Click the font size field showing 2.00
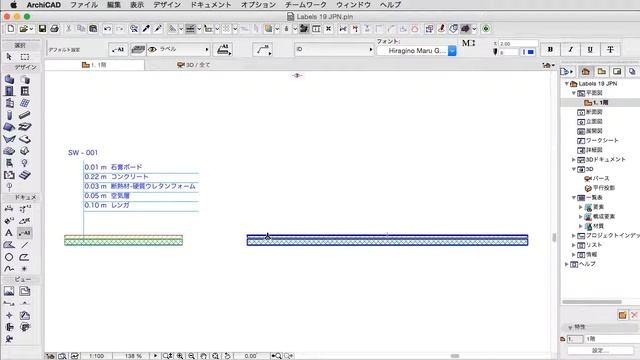640x360 pixels. tap(518, 44)
